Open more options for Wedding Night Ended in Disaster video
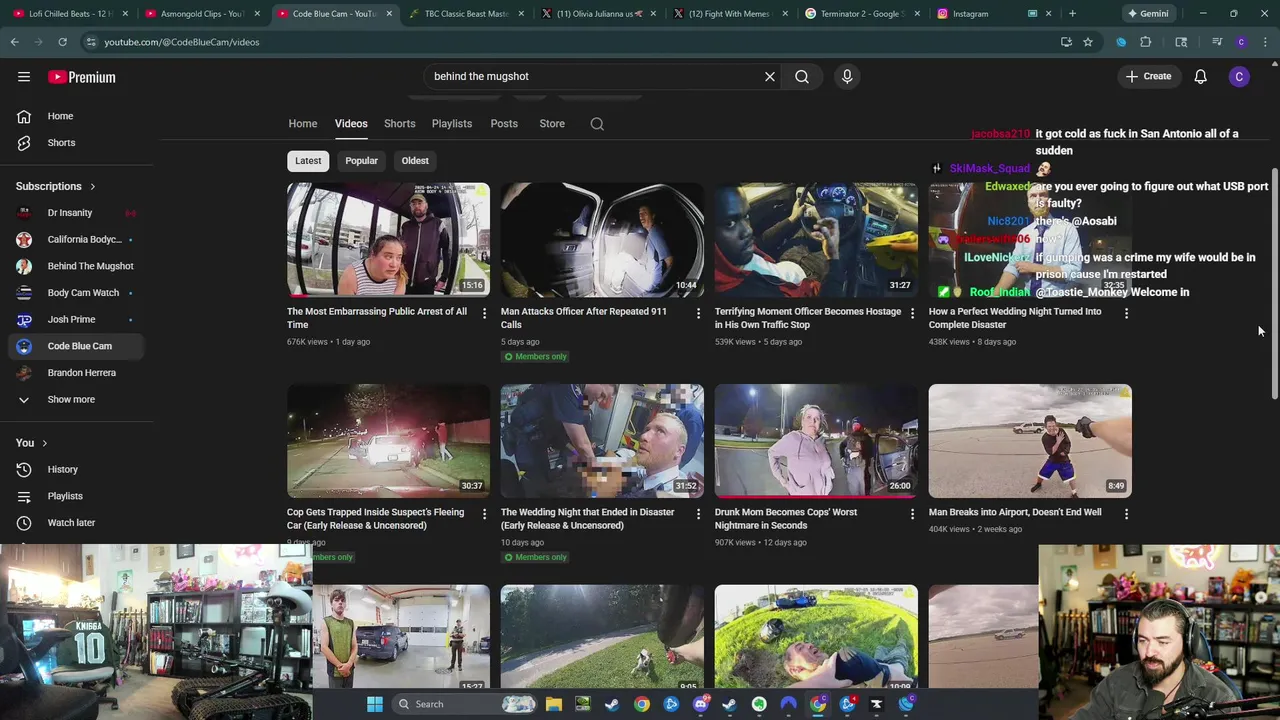 698,514
